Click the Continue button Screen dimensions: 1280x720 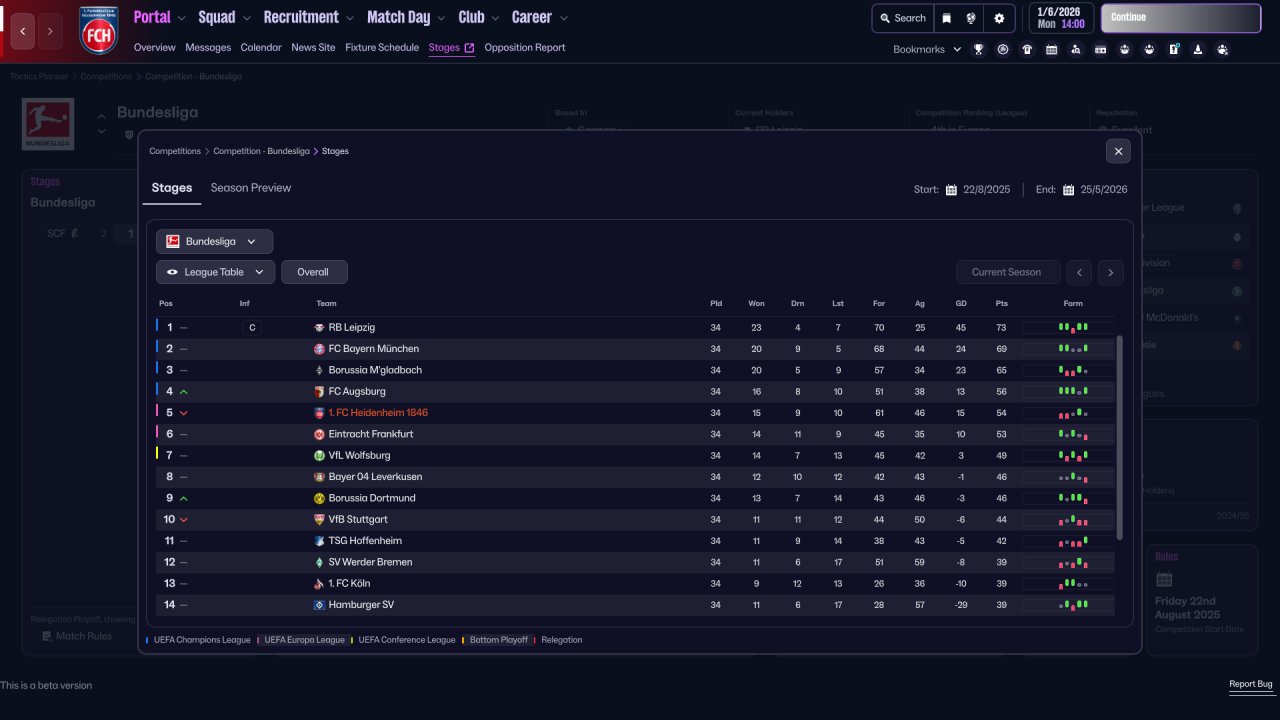coord(1181,18)
